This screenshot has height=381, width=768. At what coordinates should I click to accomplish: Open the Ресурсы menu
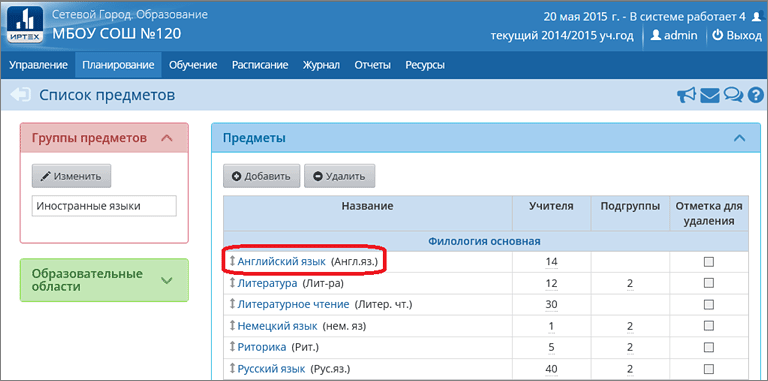425,65
